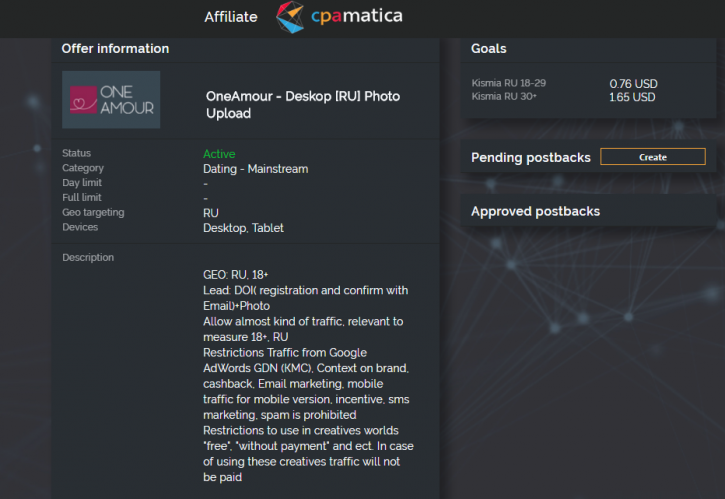725x499 pixels.
Task: Click the Description label
Action: [x=88, y=258]
